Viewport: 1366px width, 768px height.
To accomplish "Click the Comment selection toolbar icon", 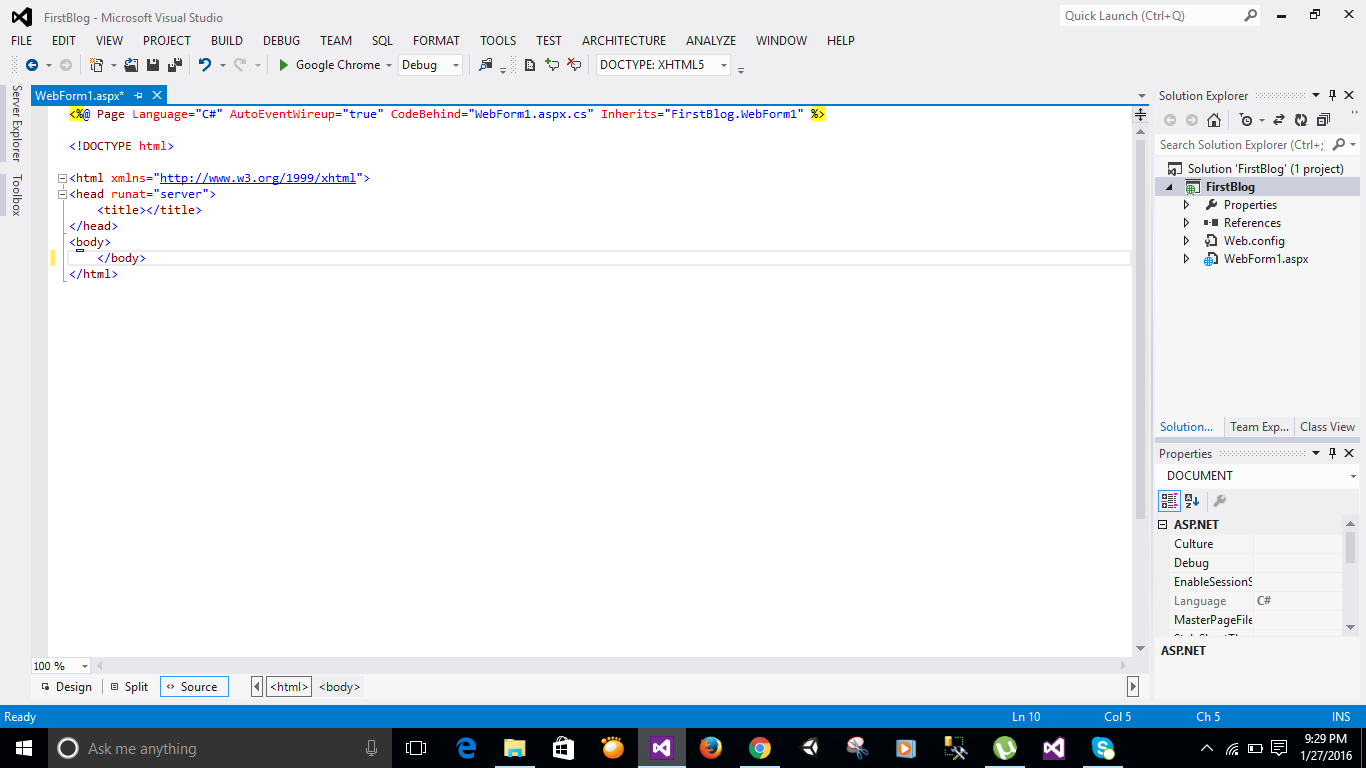I will click(x=552, y=65).
